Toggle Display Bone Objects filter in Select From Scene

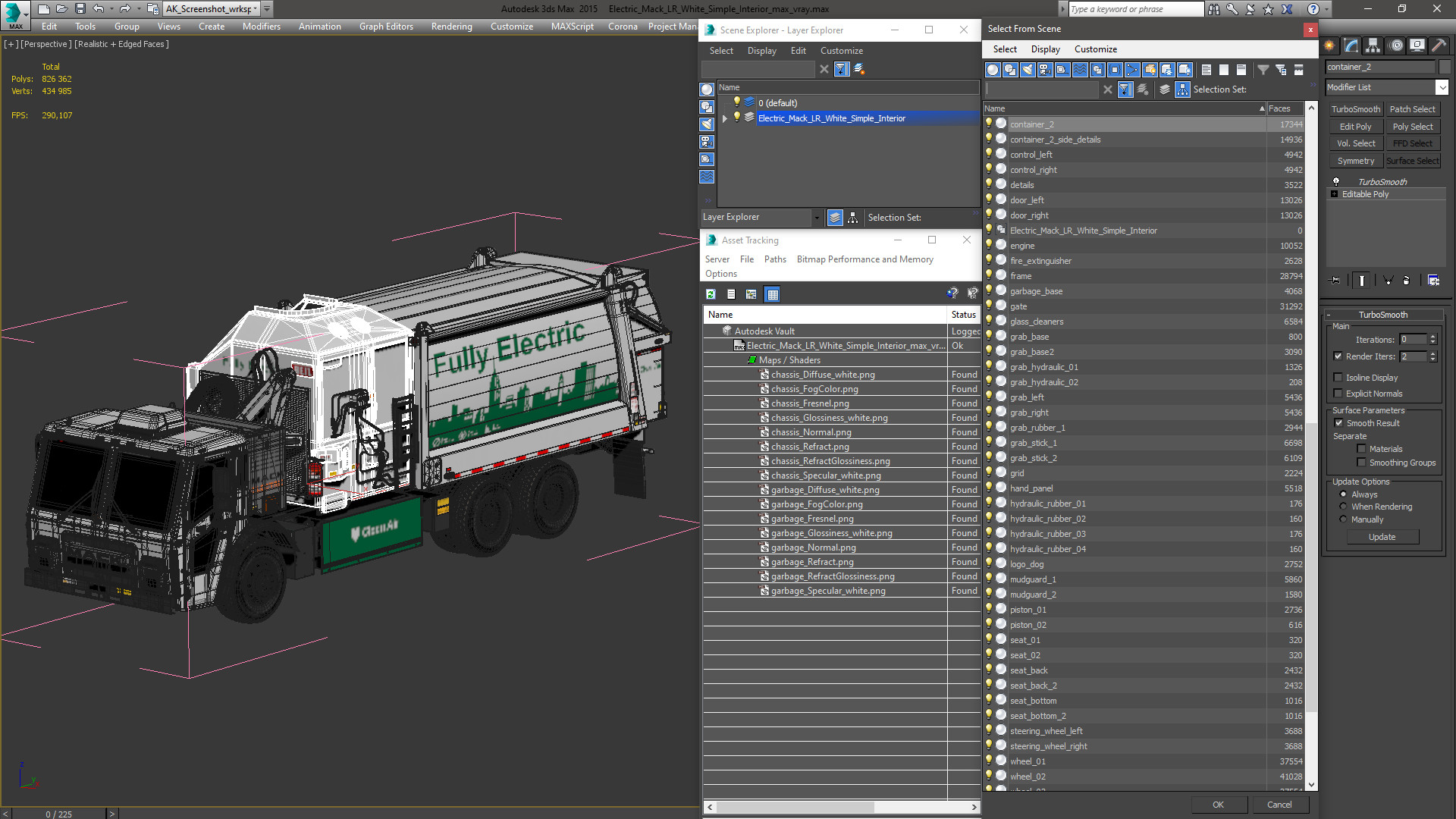[1132, 70]
